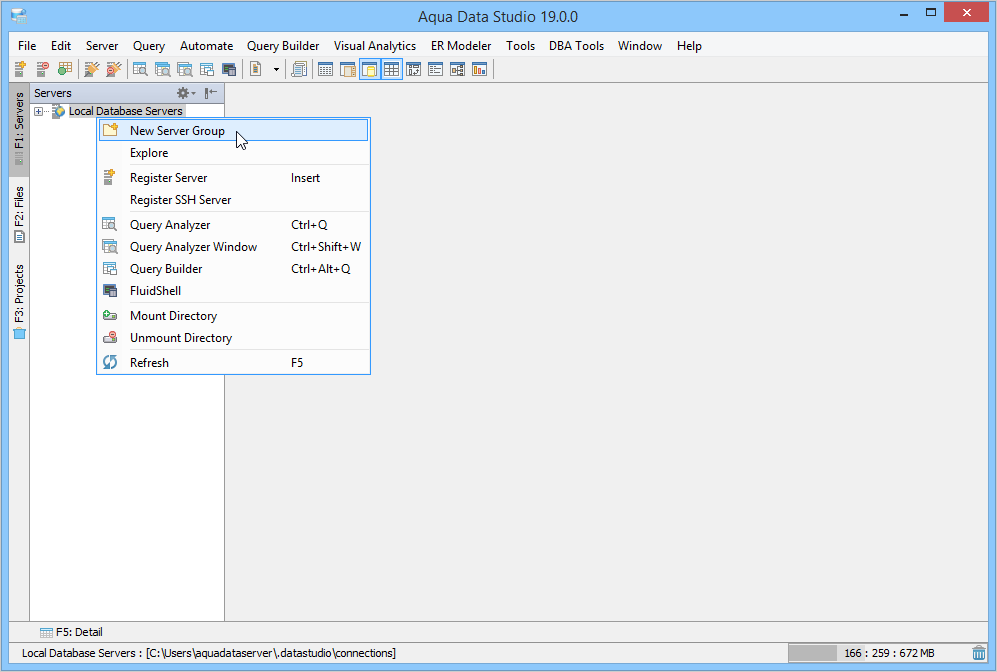Expand the Local Database Servers tree node
997x672 pixels.
(38, 111)
